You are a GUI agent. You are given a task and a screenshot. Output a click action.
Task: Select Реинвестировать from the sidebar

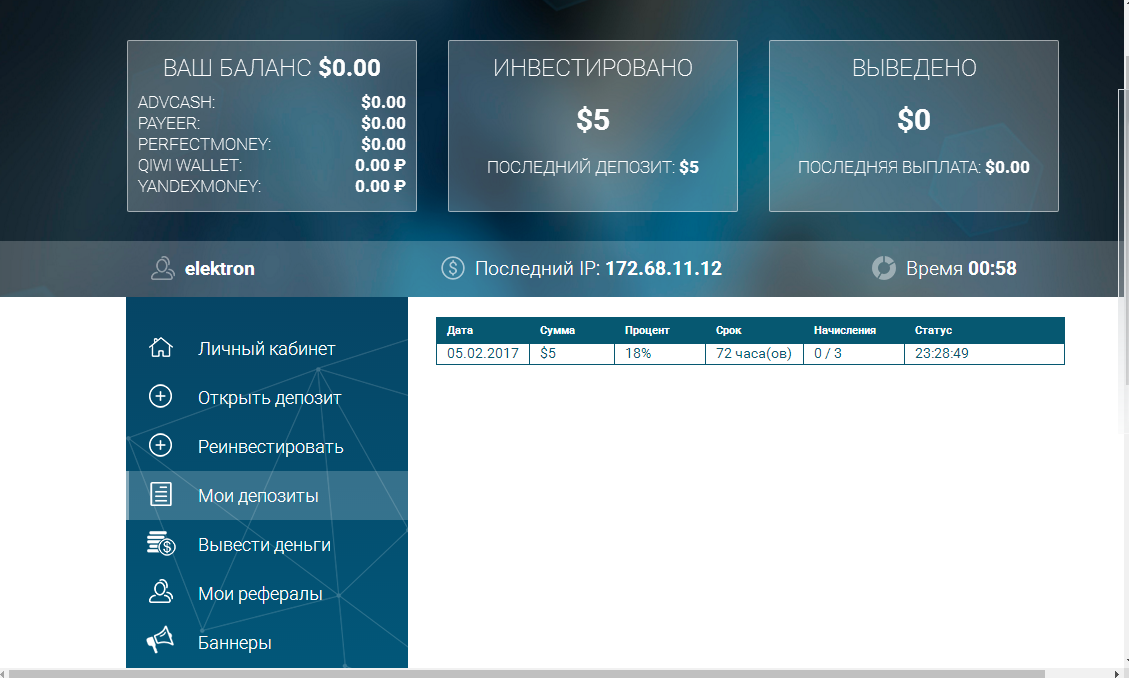270,446
